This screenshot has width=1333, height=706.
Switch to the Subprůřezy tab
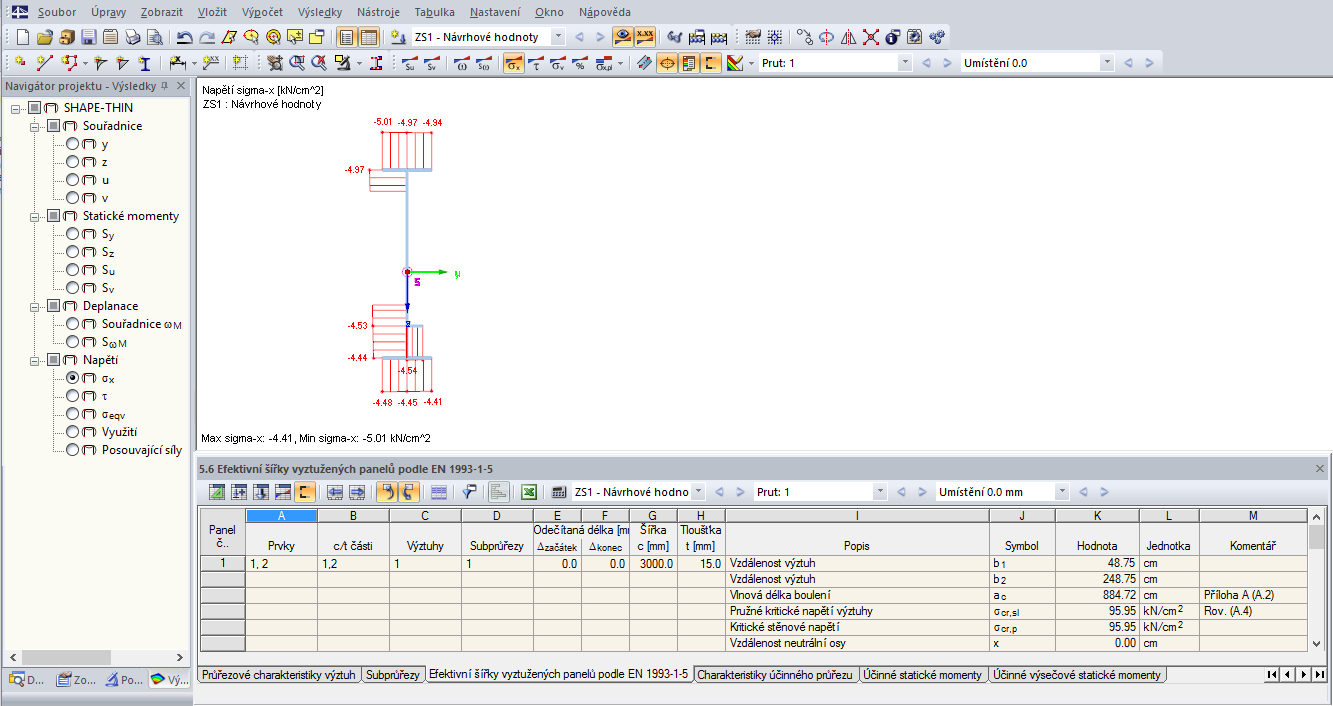(392, 675)
